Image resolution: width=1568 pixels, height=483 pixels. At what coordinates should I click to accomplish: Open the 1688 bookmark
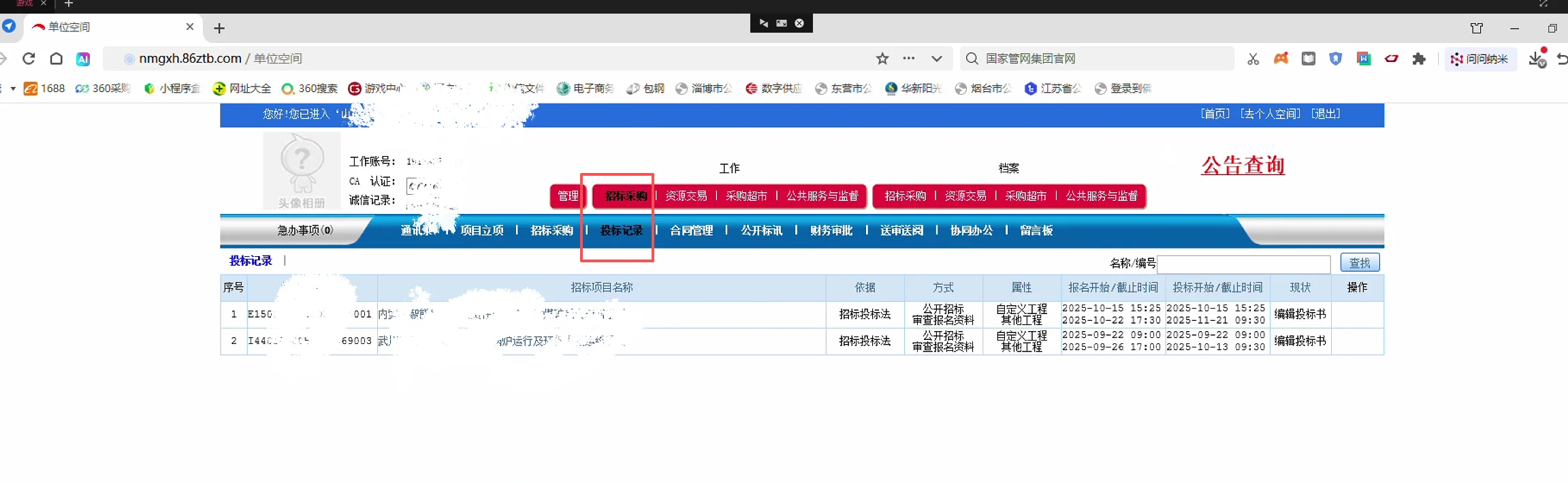click(44, 89)
